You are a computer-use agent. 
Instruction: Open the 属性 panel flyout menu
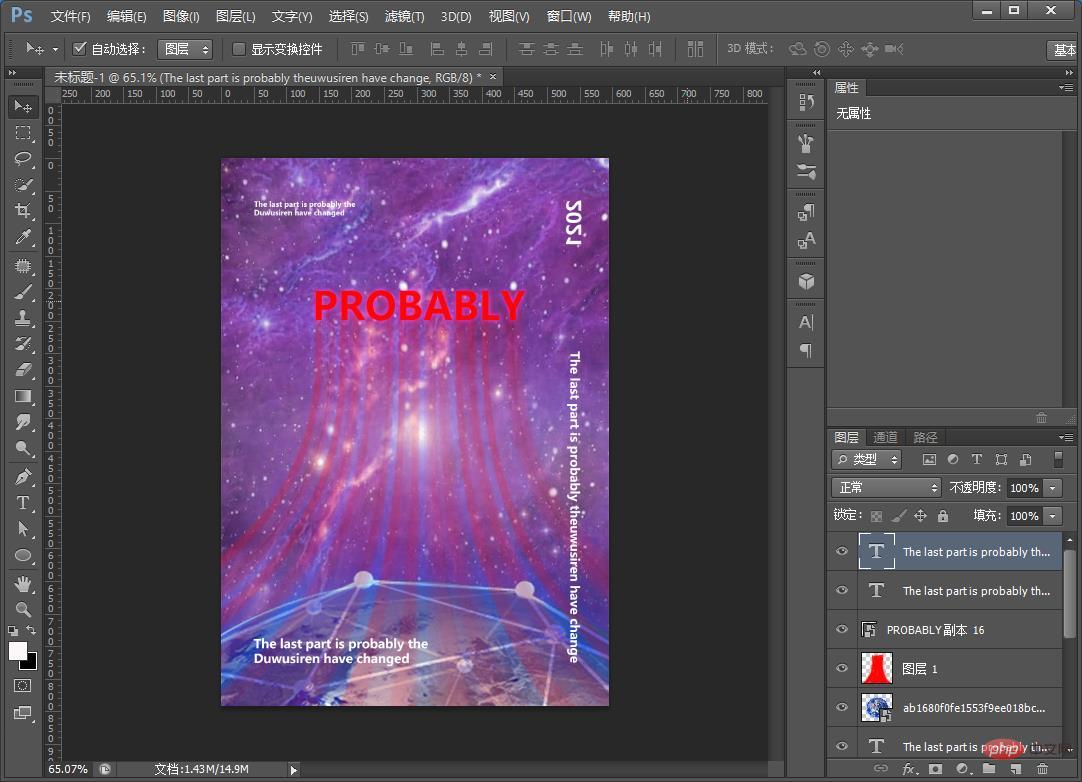tap(1066, 88)
